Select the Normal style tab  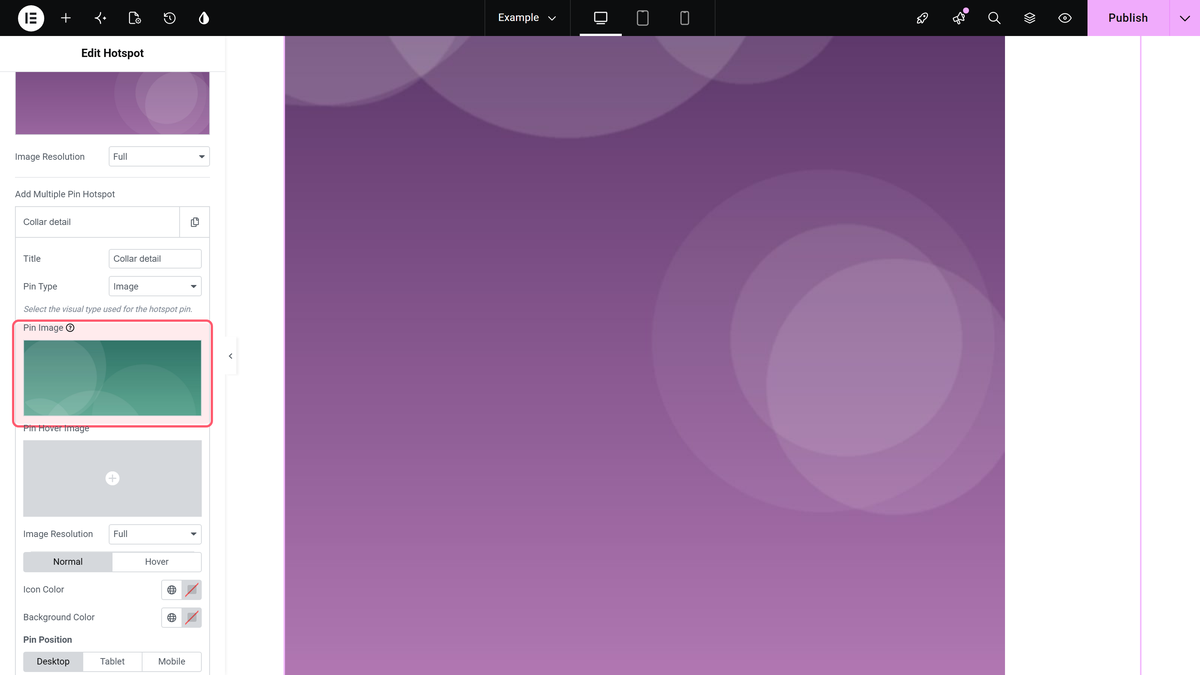pos(68,562)
